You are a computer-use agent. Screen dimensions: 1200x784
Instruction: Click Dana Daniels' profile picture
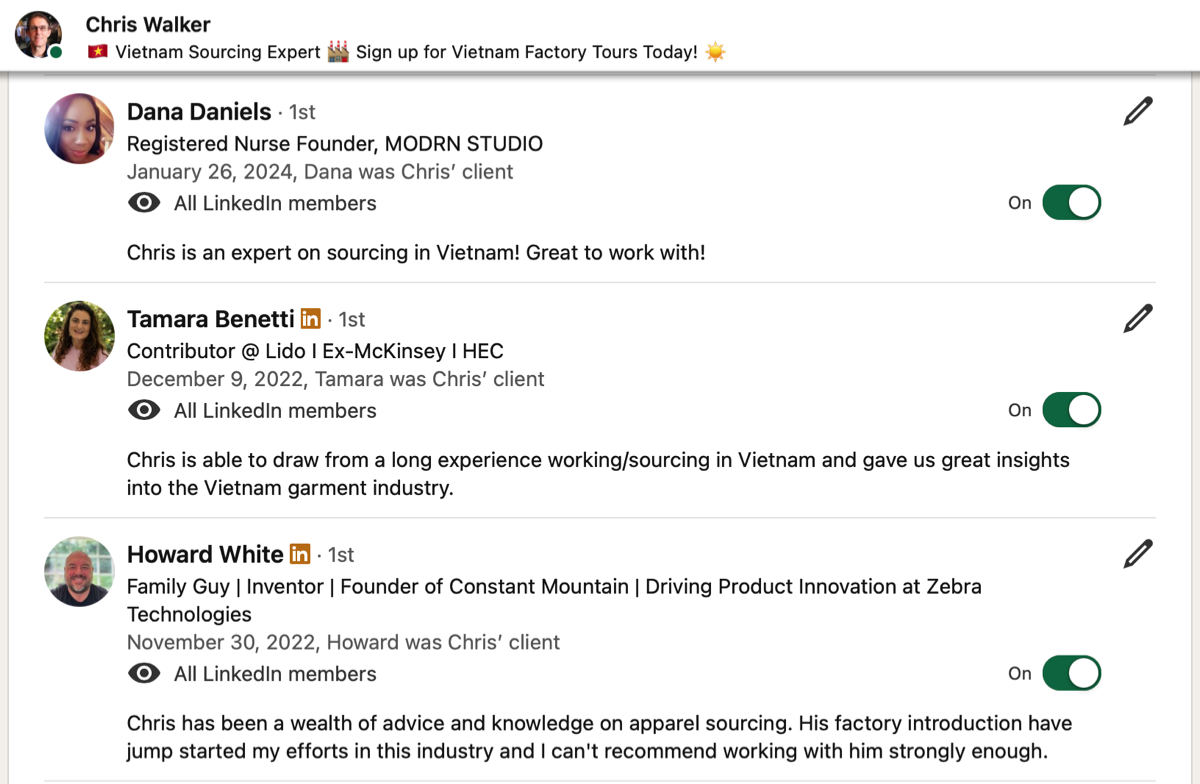[x=80, y=129]
